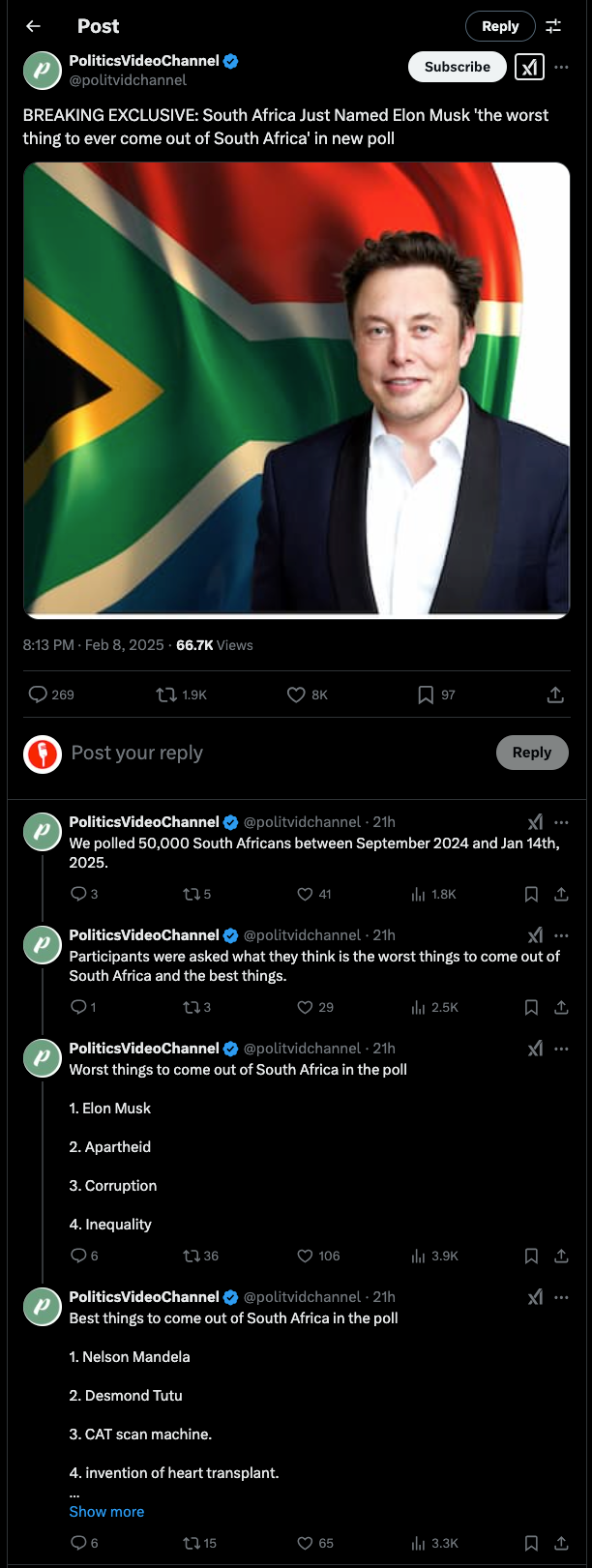Share the main post via share icon
592x1568 pixels.
pos(555,695)
